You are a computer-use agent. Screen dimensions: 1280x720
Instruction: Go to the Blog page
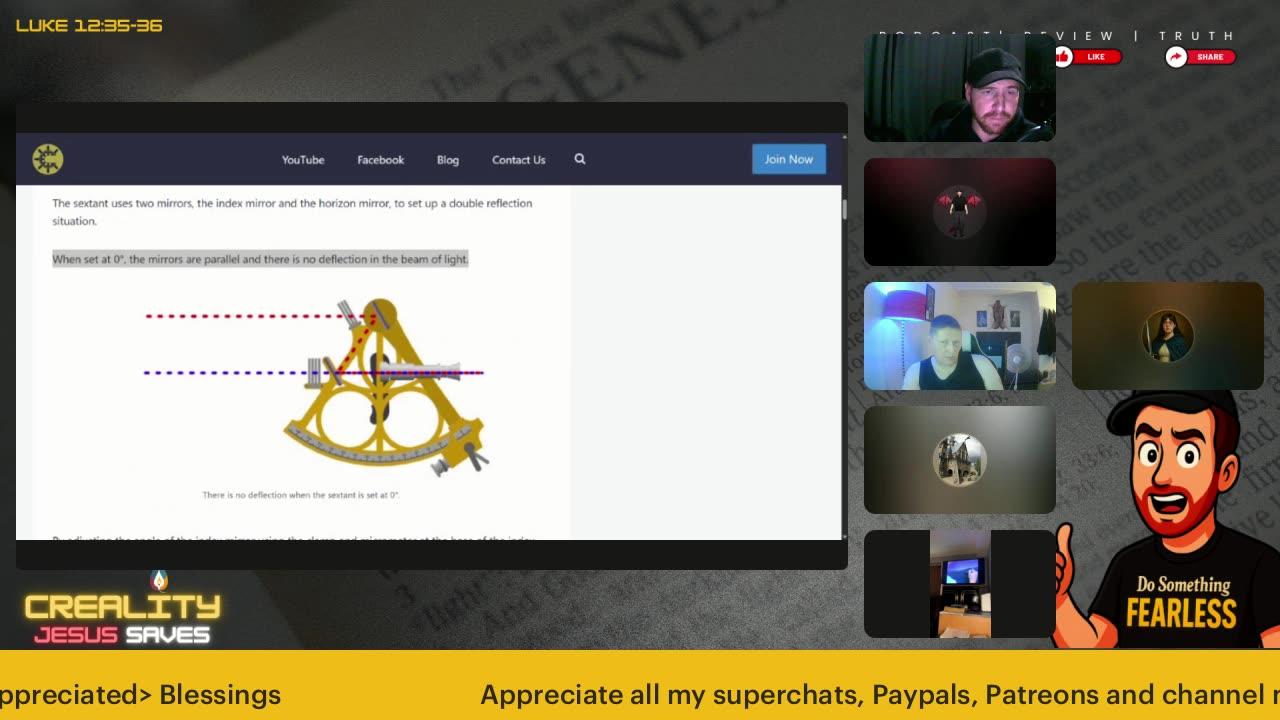click(x=448, y=160)
